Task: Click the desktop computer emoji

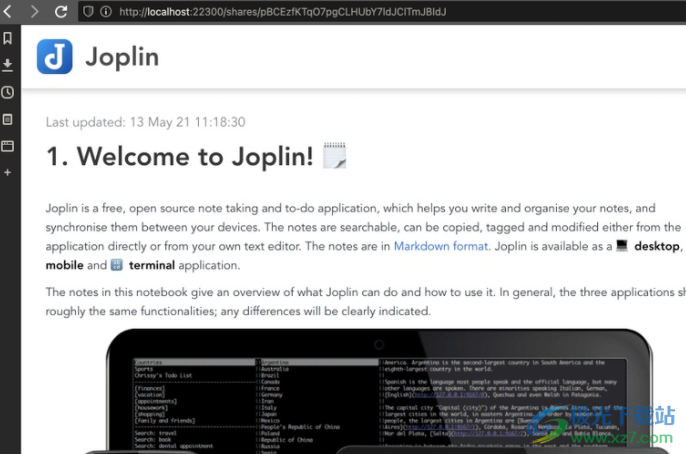Action: [x=622, y=245]
